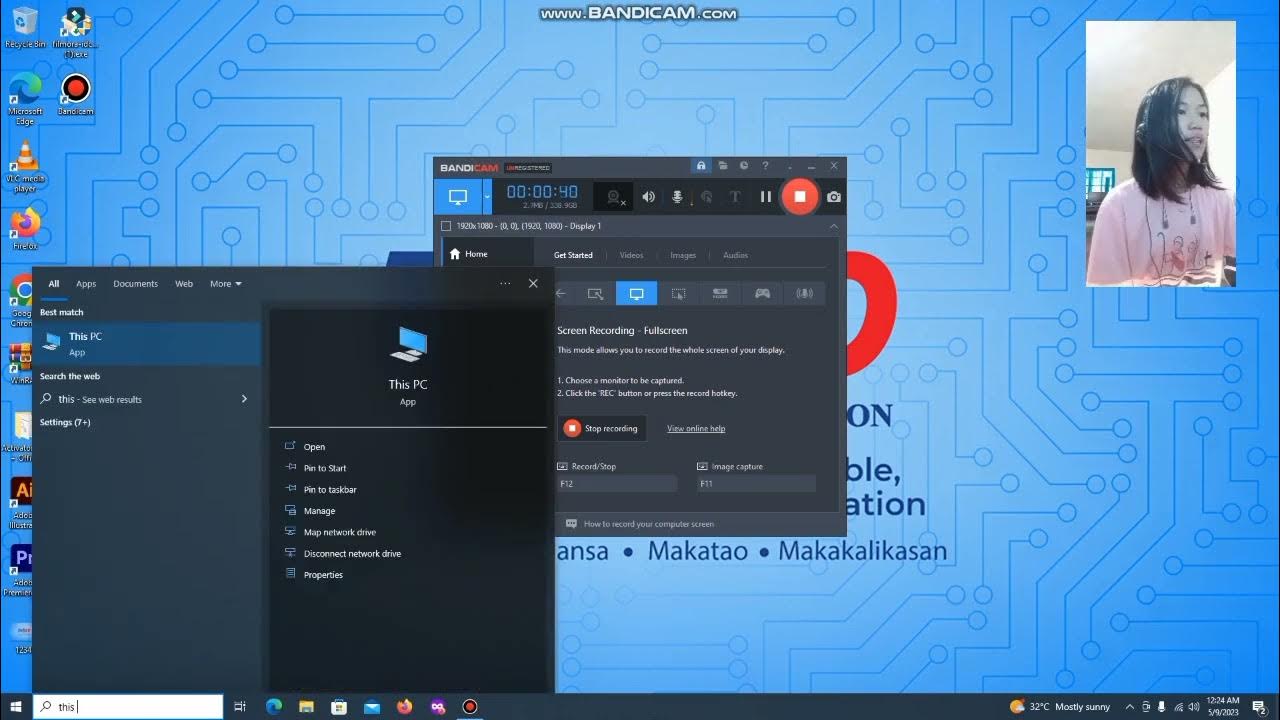Click the back arrow in Bandicam mode row

coord(561,293)
